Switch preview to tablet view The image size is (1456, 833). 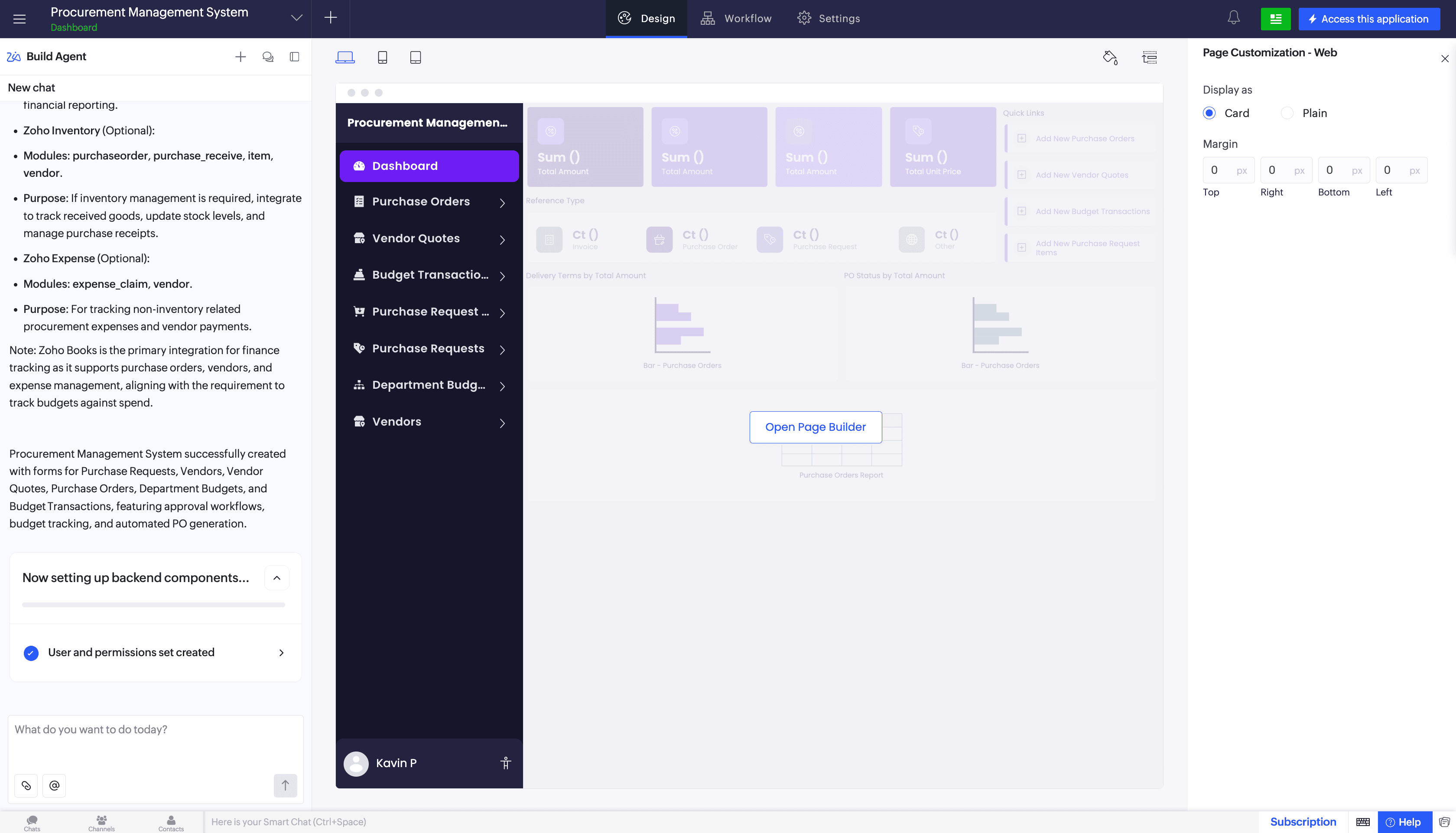416,57
